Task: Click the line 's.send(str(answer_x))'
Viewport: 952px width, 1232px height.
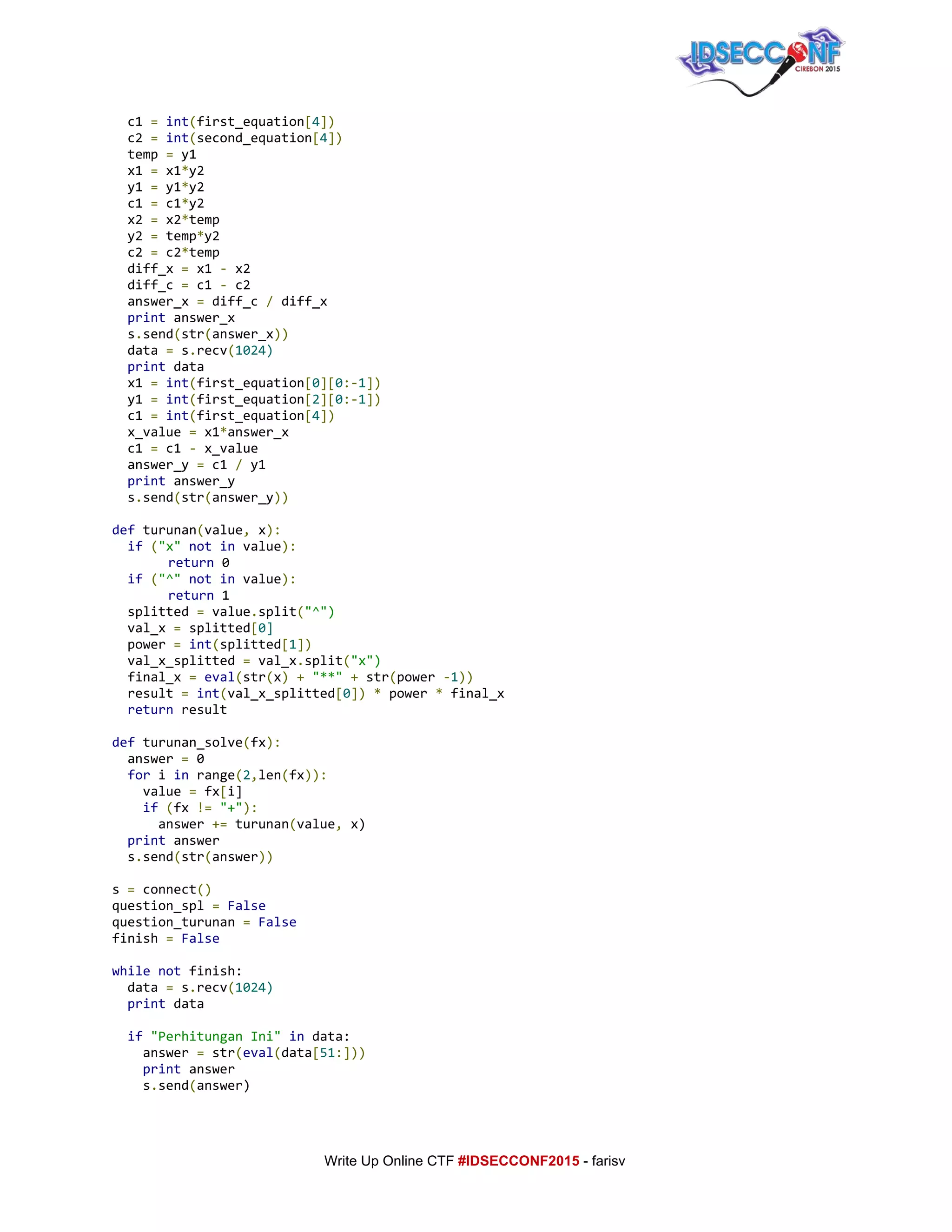Action: tap(208, 335)
